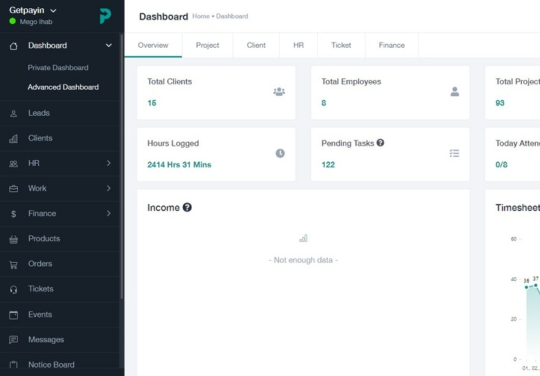Collapse the Dashboard sidebar menu chevron

pos(108,45)
